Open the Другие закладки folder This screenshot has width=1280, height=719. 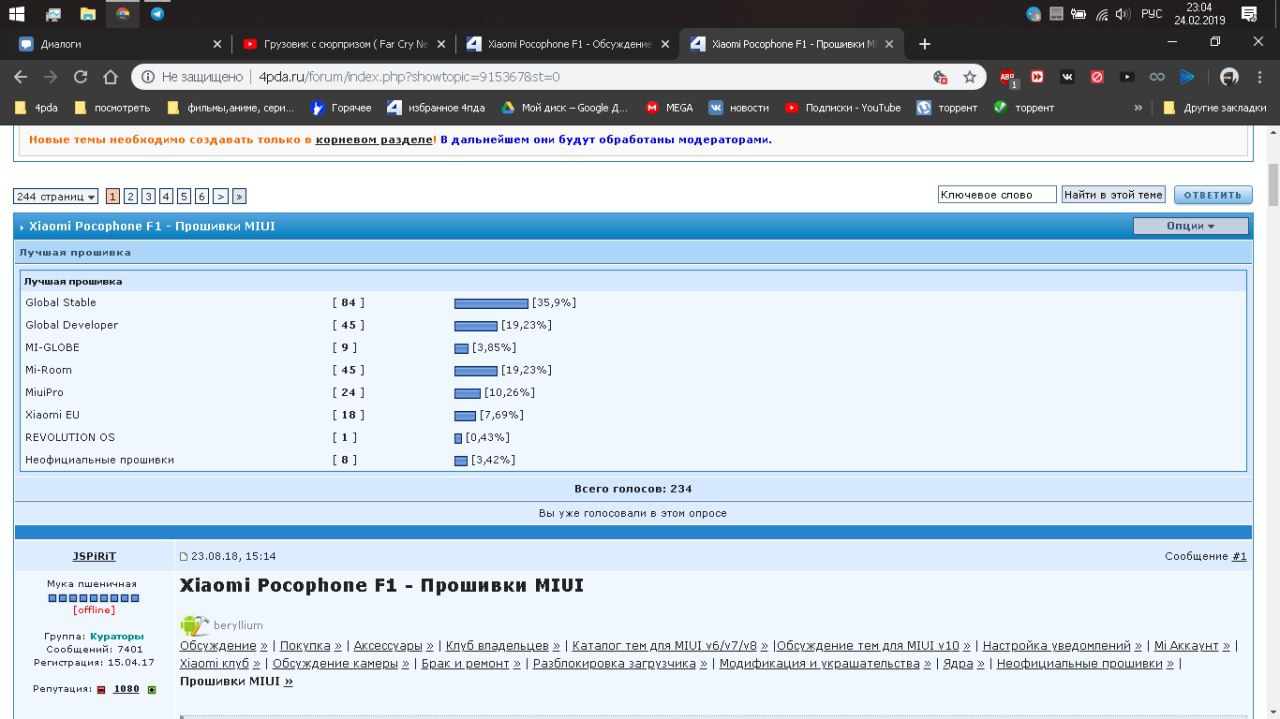tap(1215, 108)
